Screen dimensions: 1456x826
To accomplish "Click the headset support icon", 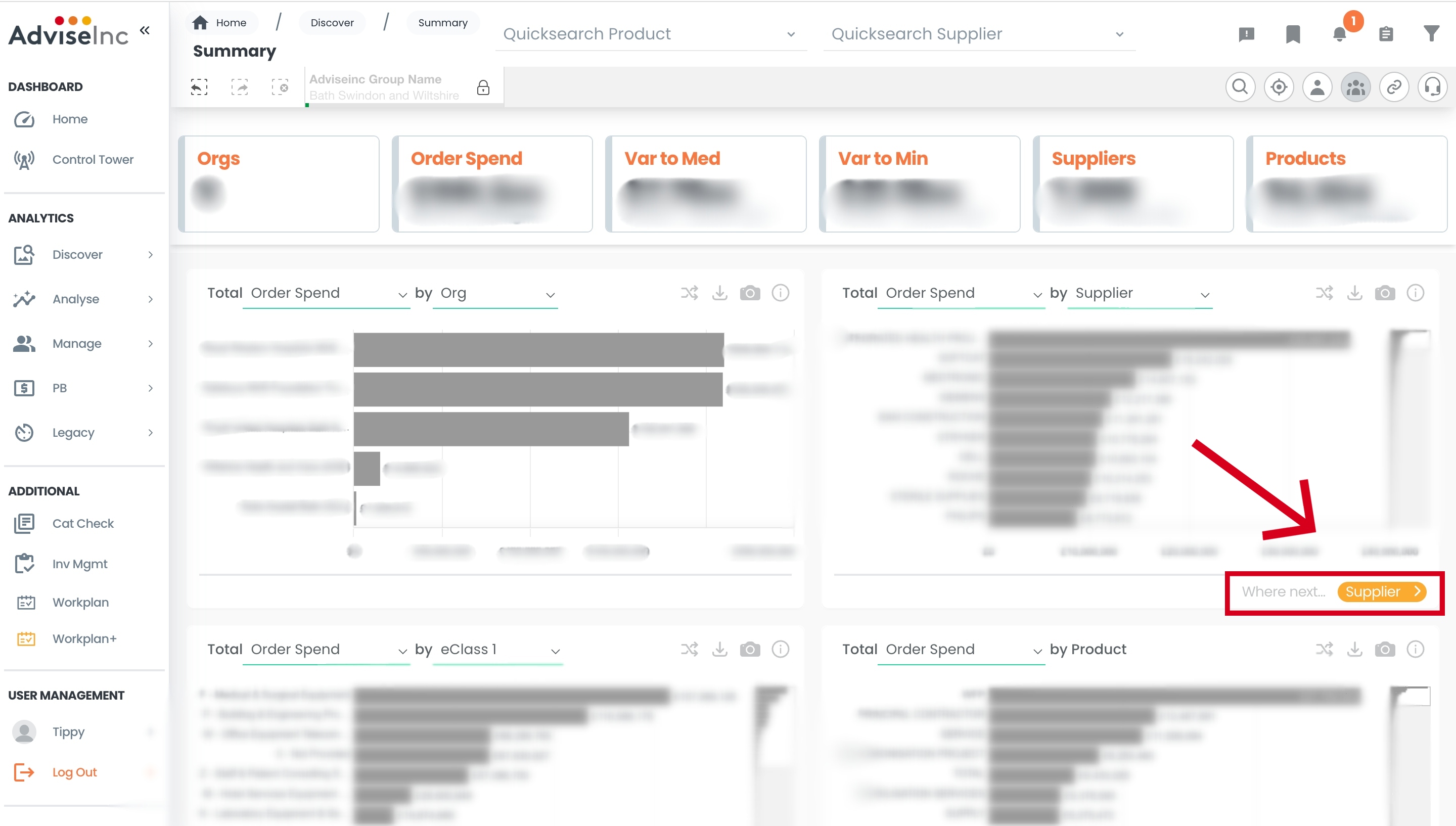I will (1432, 87).
